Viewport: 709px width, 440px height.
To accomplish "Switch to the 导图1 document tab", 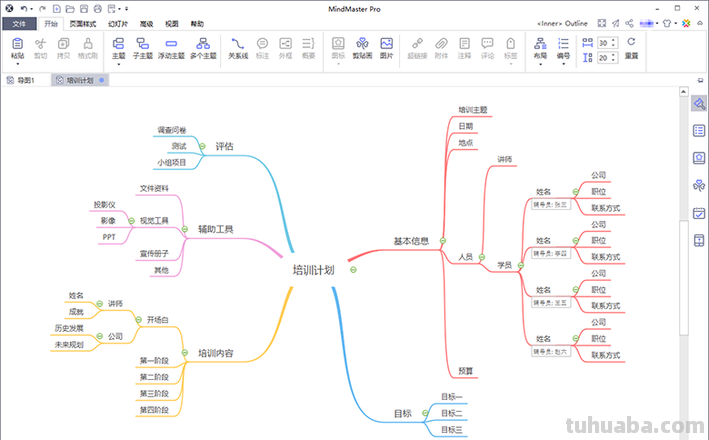I will pyautogui.click(x=26, y=80).
